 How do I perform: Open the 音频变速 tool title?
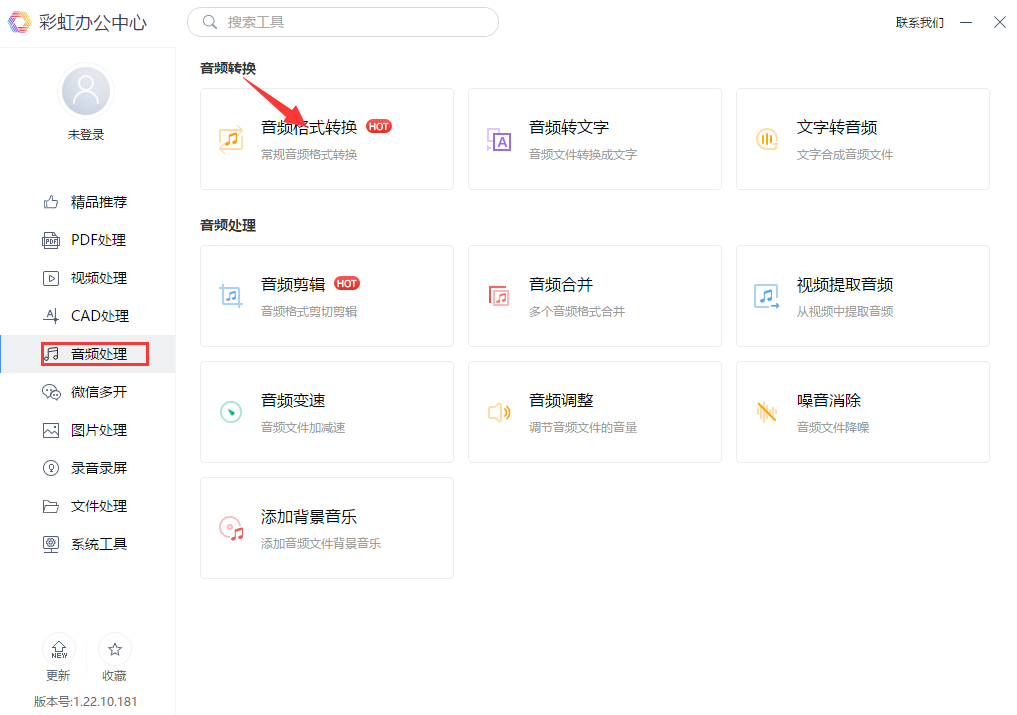pyautogui.click(x=293, y=400)
